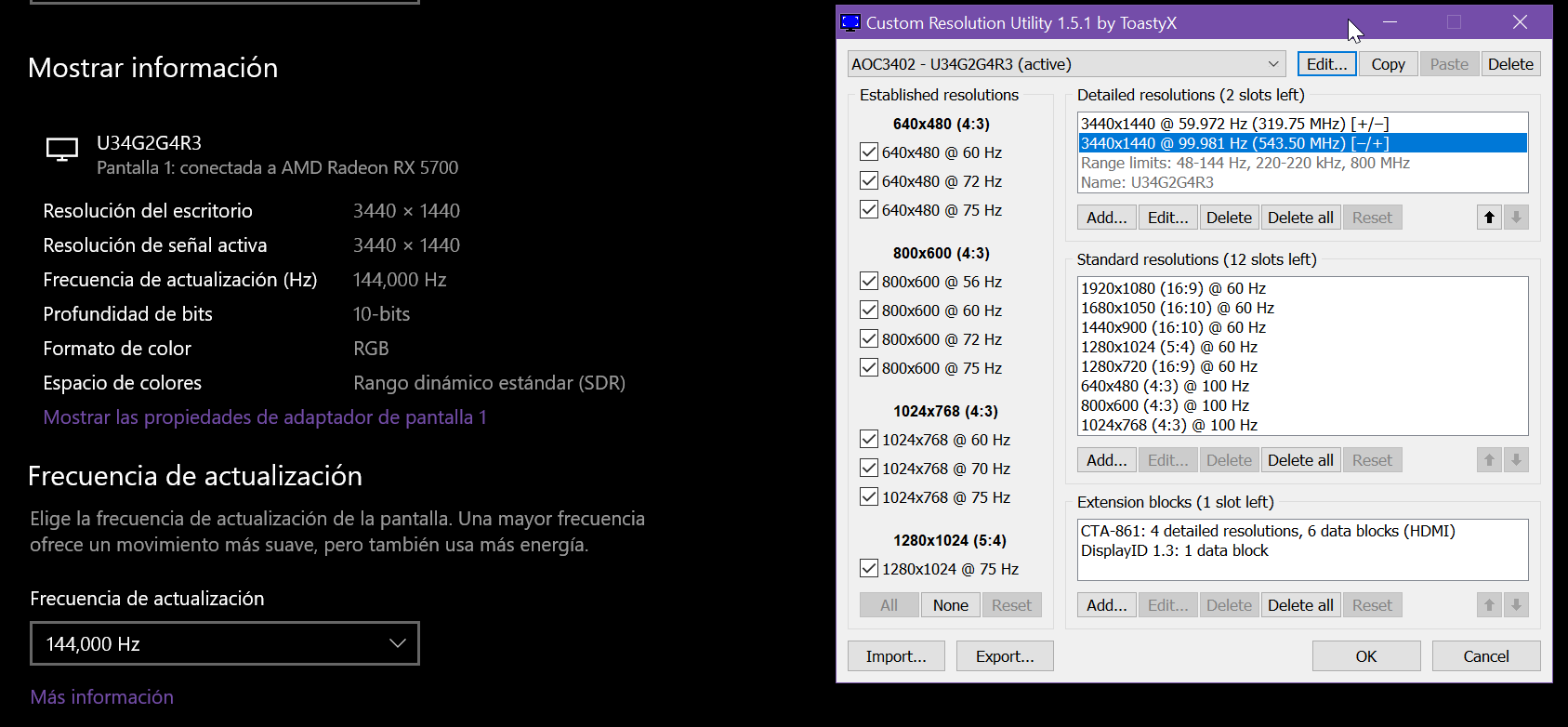Open the AOC3402 monitor selection dropdown
This screenshot has height=727, width=1568.
tap(1066, 64)
